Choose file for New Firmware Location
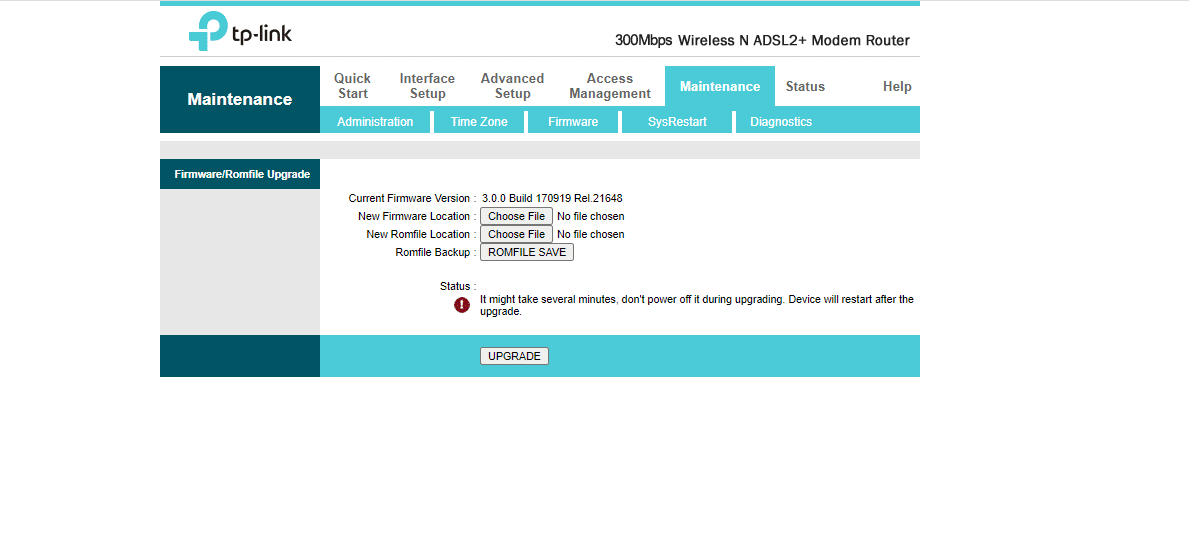Image resolution: width=1189 pixels, height=547 pixels. click(x=516, y=216)
